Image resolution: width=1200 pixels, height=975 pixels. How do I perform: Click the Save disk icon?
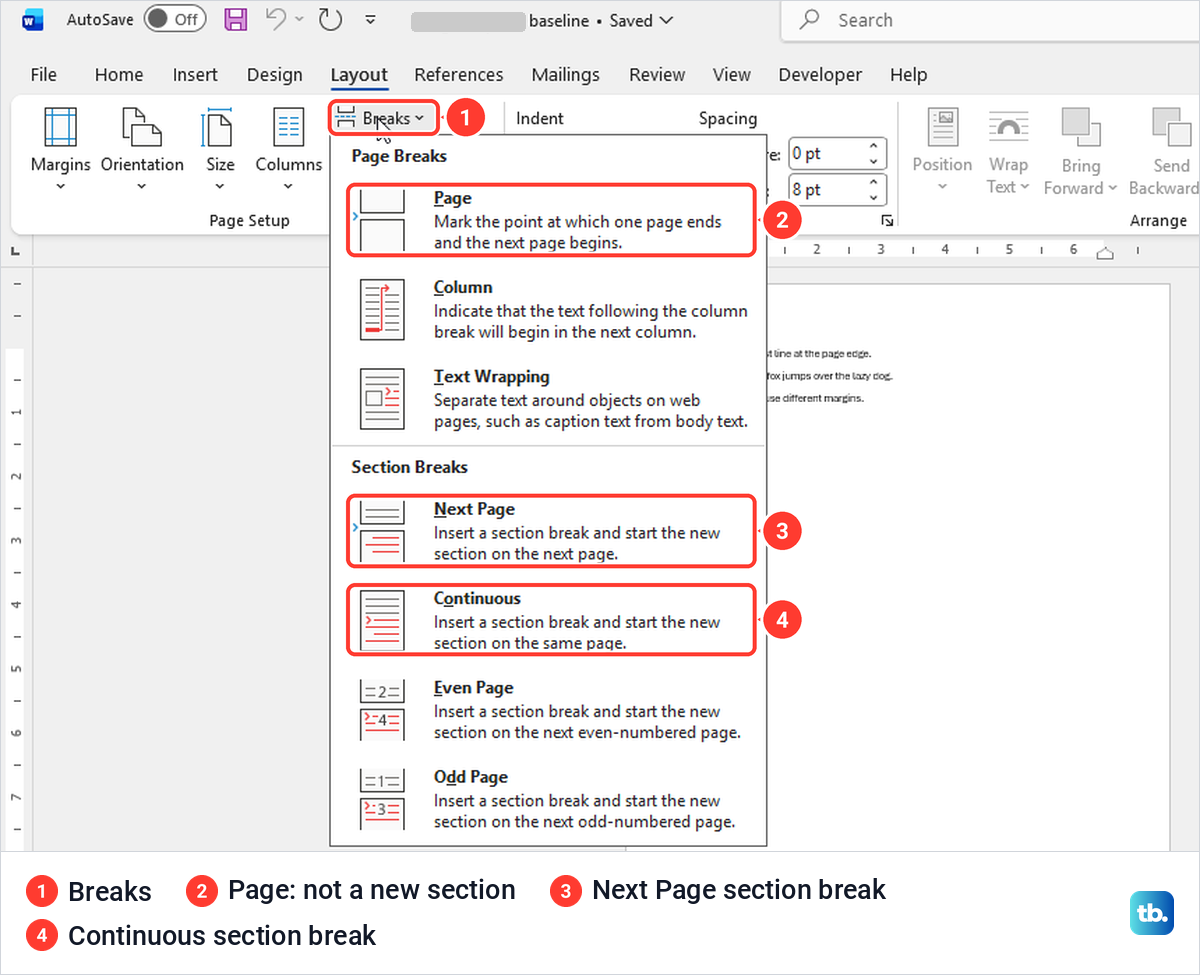[x=236, y=19]
